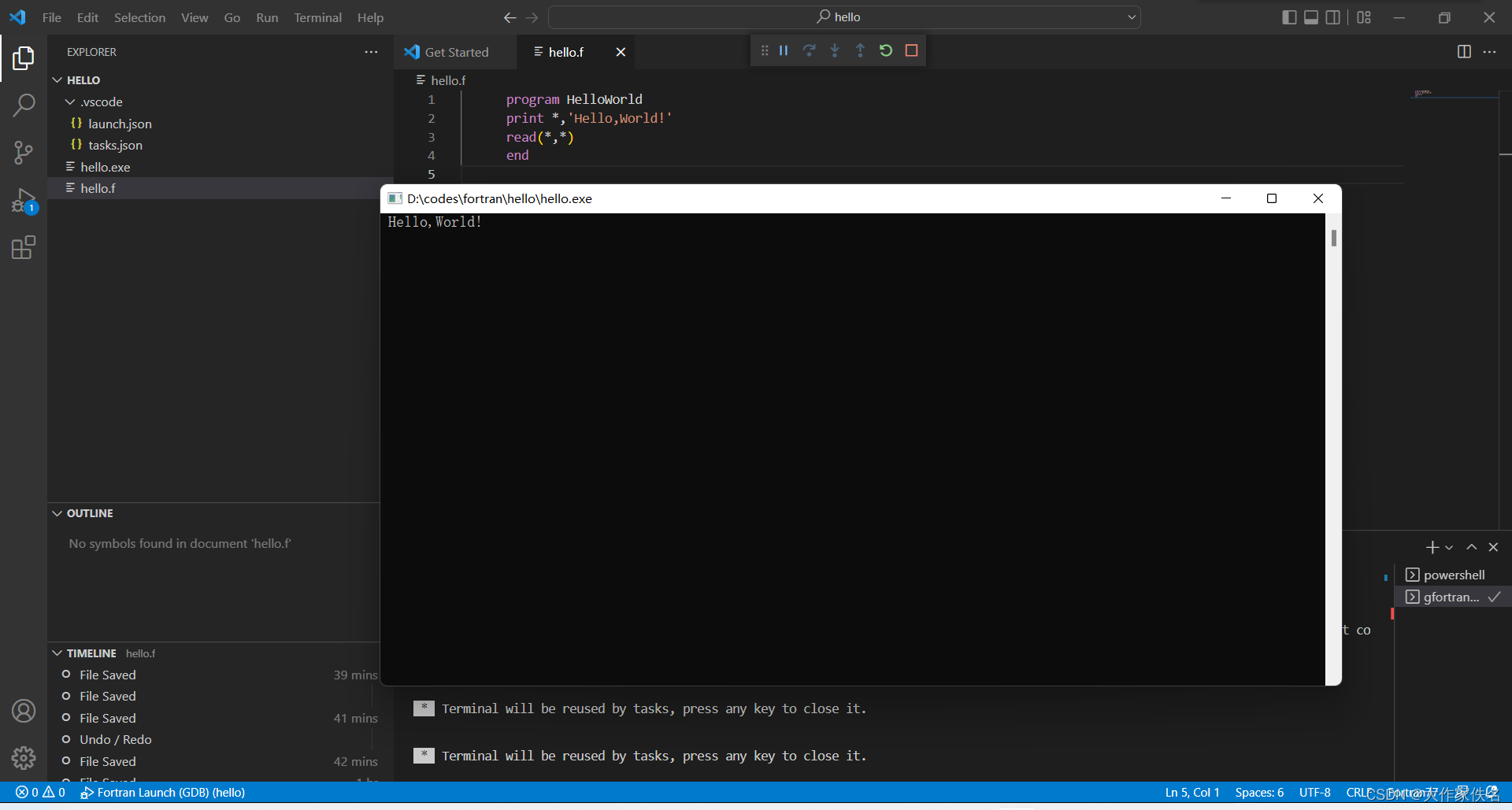The image size is (1512, 810).
Task: Open the Source Control view
Action: 24,153
